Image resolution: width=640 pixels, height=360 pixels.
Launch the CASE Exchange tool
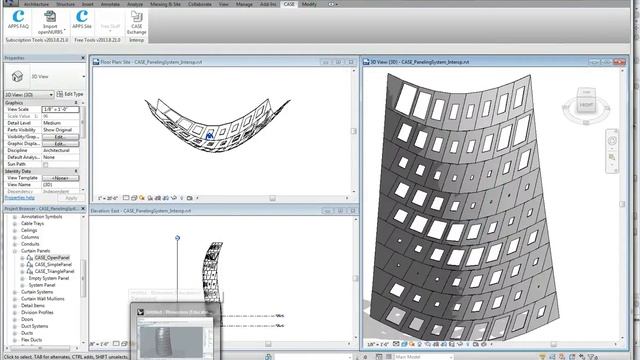pos(136,22)
